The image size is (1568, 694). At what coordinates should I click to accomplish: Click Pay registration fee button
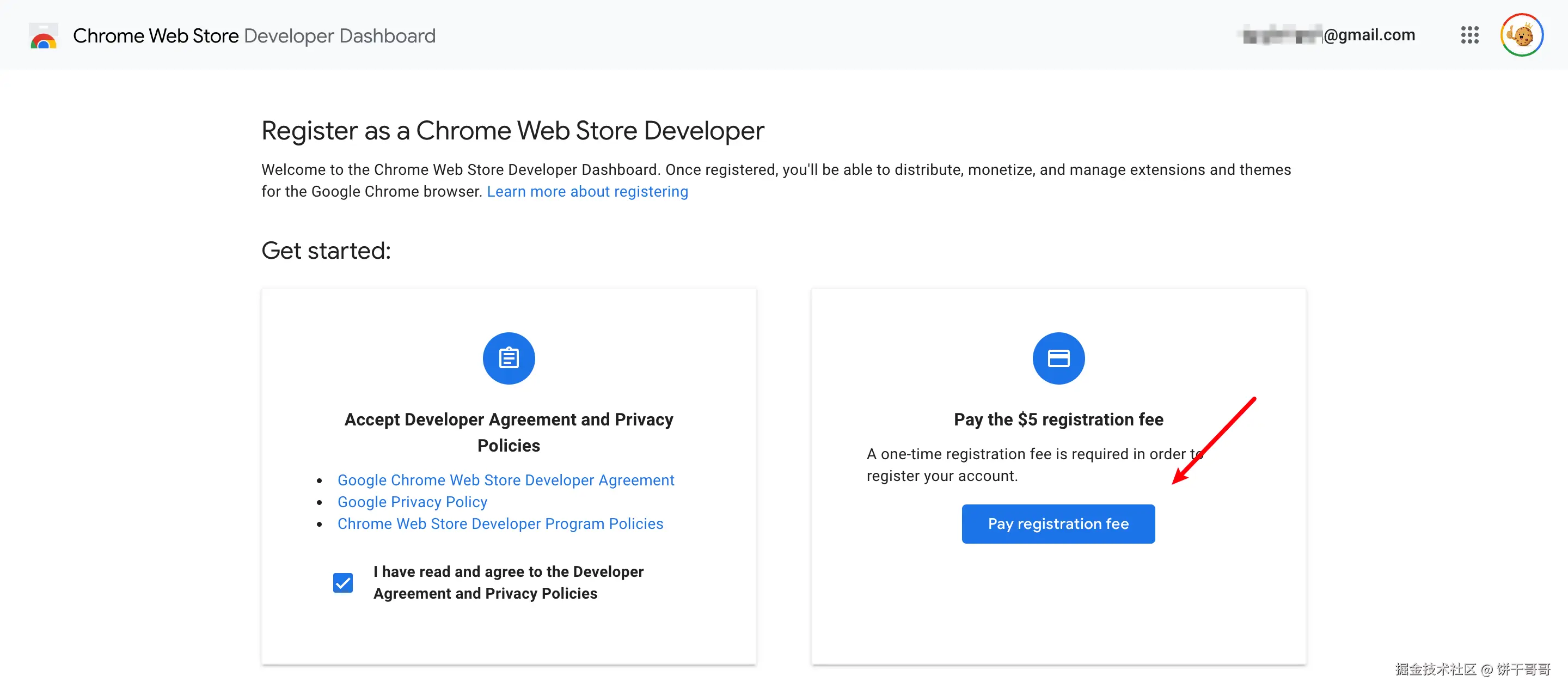tap(1058, 523)
